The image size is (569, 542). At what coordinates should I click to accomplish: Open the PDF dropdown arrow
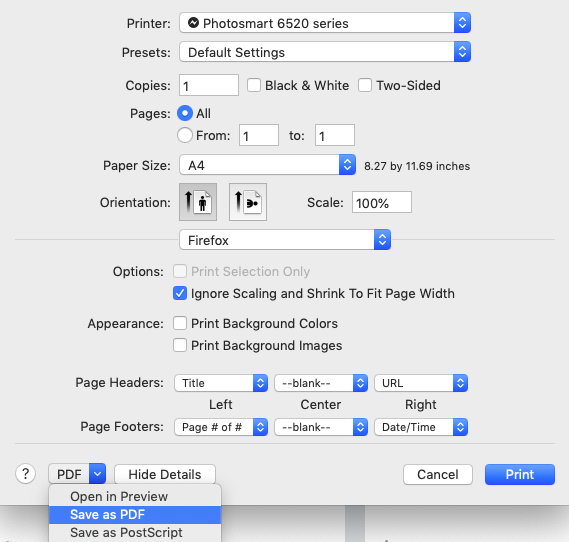tap(98, 474)
